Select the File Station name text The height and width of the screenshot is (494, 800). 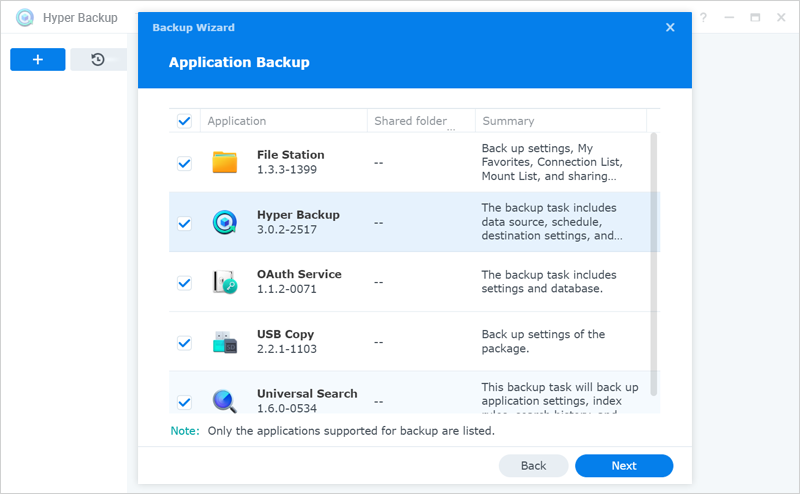point(290,155)
